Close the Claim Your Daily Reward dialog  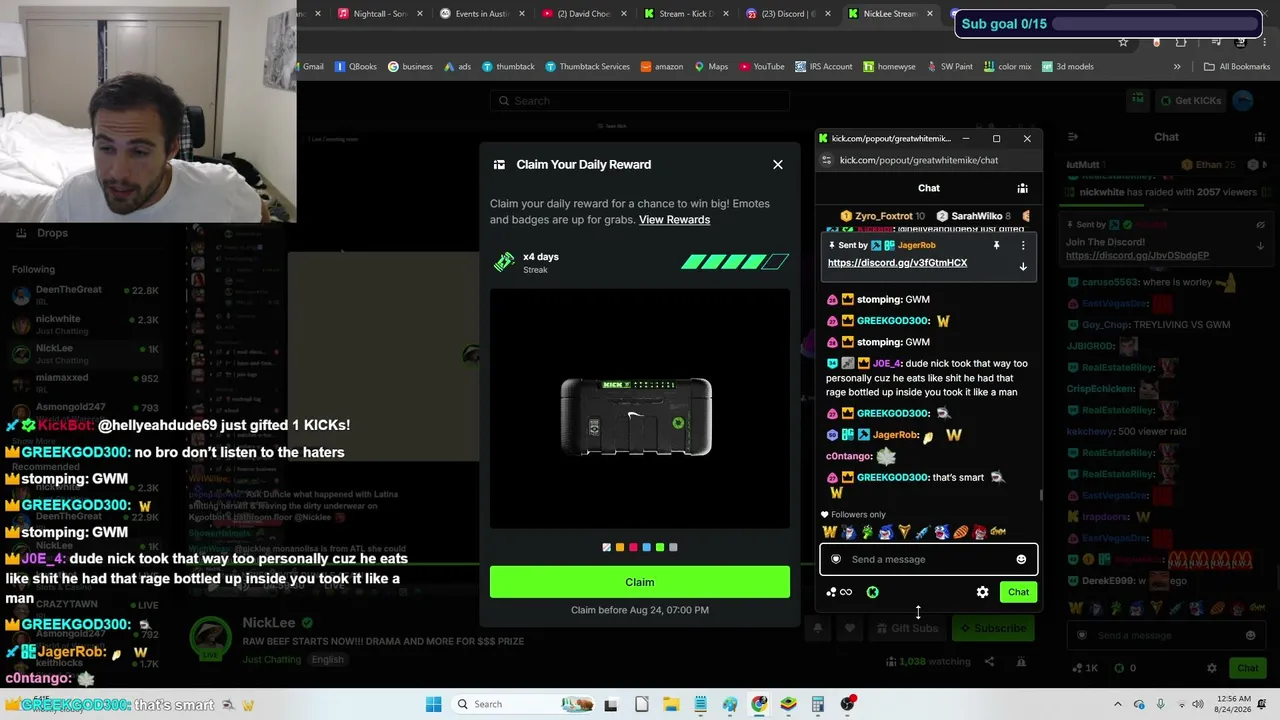[x=778, y=165]
